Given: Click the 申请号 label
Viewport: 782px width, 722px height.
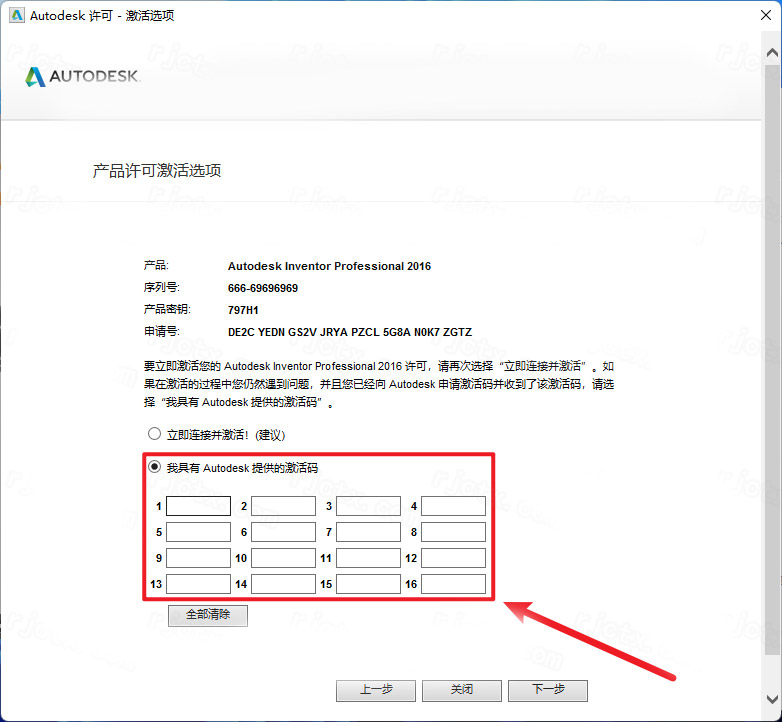Looking at the screenshot, I should point(162,332).
